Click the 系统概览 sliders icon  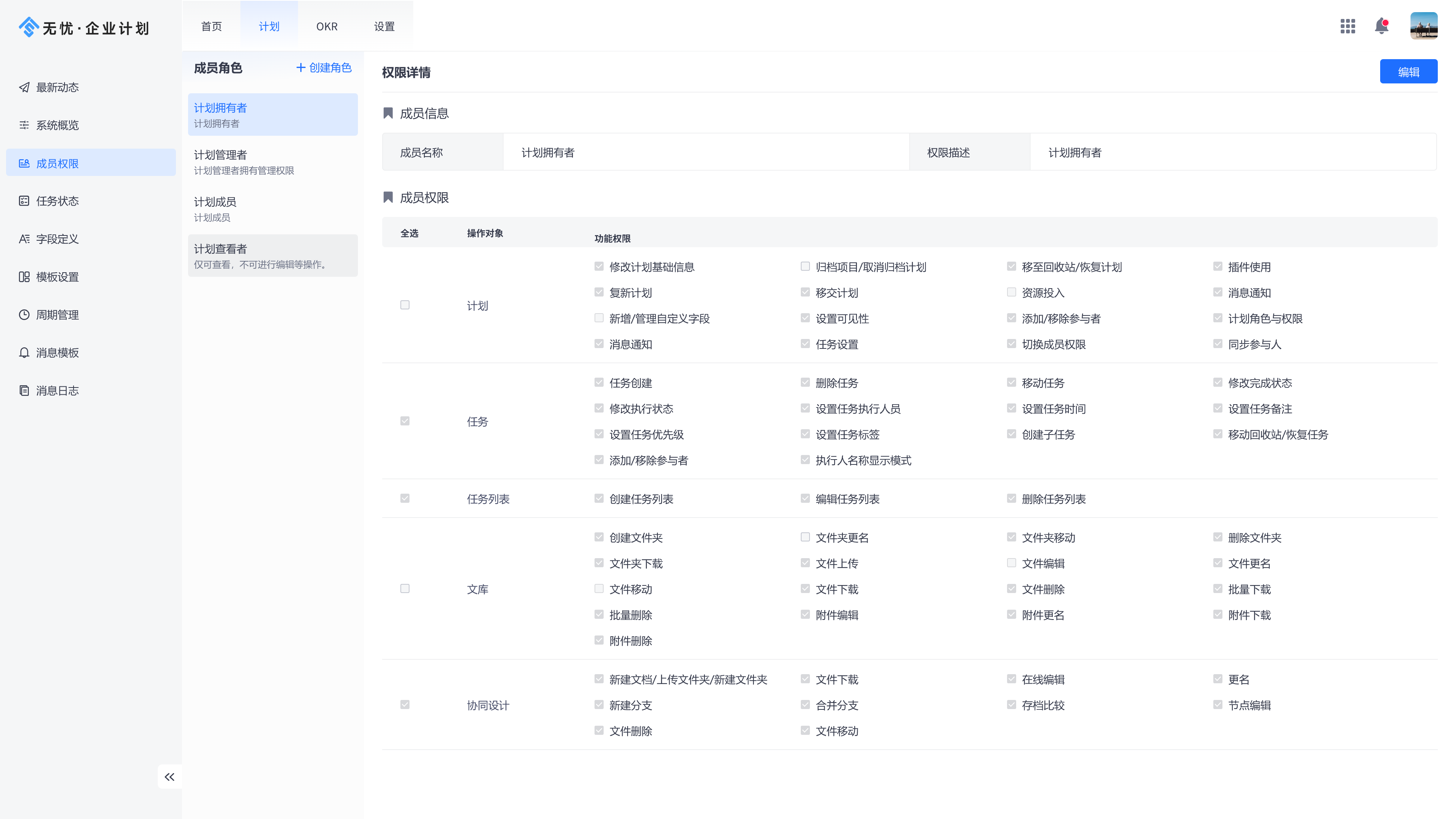(x=24, y=125)
